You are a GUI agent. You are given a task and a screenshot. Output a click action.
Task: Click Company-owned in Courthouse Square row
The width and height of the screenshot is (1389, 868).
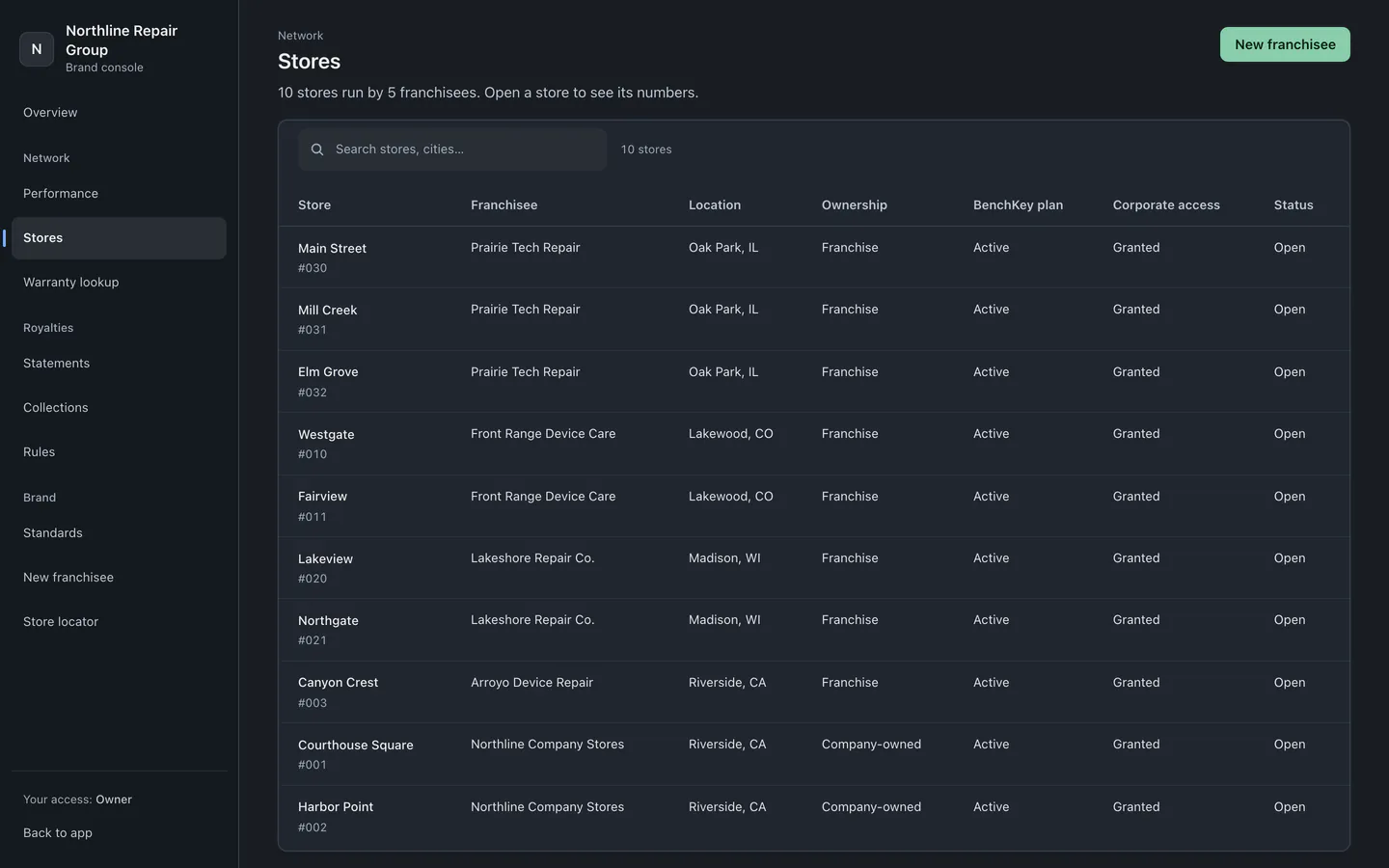871,745
